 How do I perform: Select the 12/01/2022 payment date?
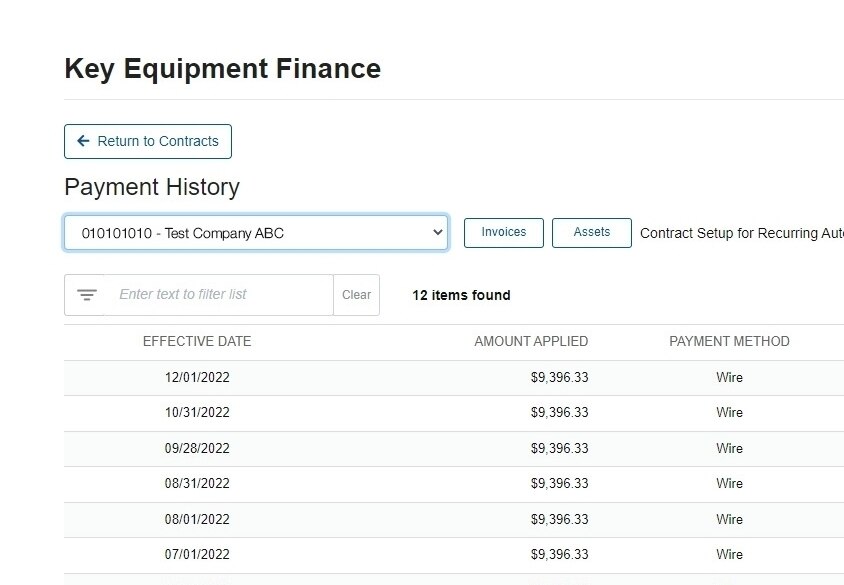(x=197, y=378)
